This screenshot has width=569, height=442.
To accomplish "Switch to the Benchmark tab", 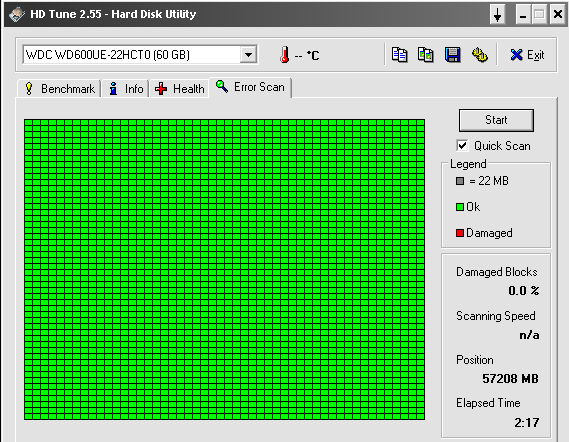I will click(x=60, y=89).
